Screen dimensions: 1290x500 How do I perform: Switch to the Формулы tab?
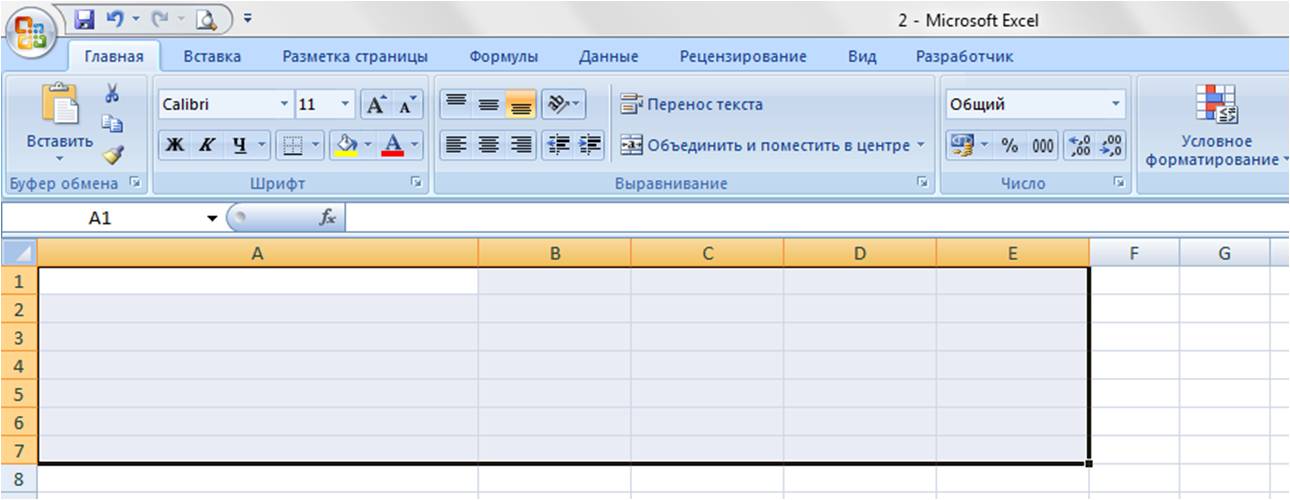503,57
